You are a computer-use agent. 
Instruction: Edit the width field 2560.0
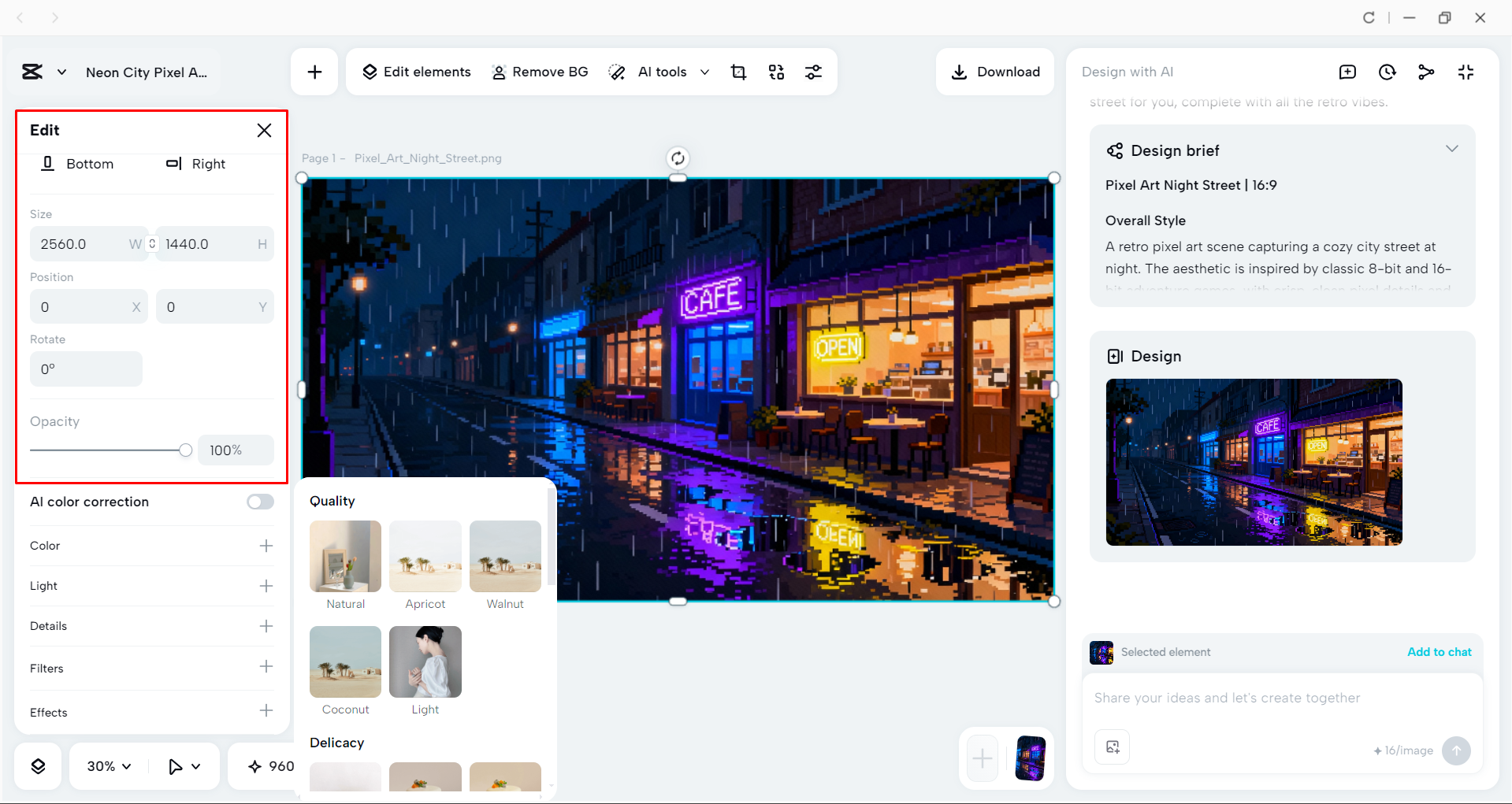click(88, 244)
